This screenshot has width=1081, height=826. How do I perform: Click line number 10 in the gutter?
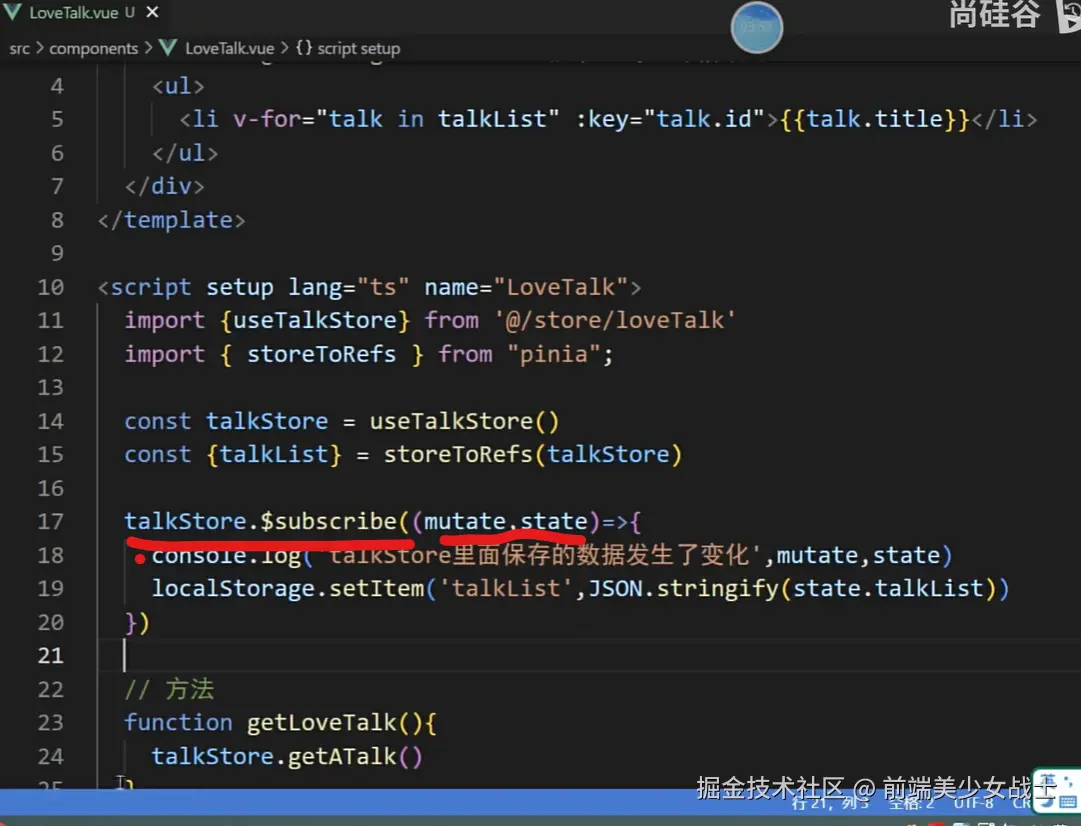[50, 287]
